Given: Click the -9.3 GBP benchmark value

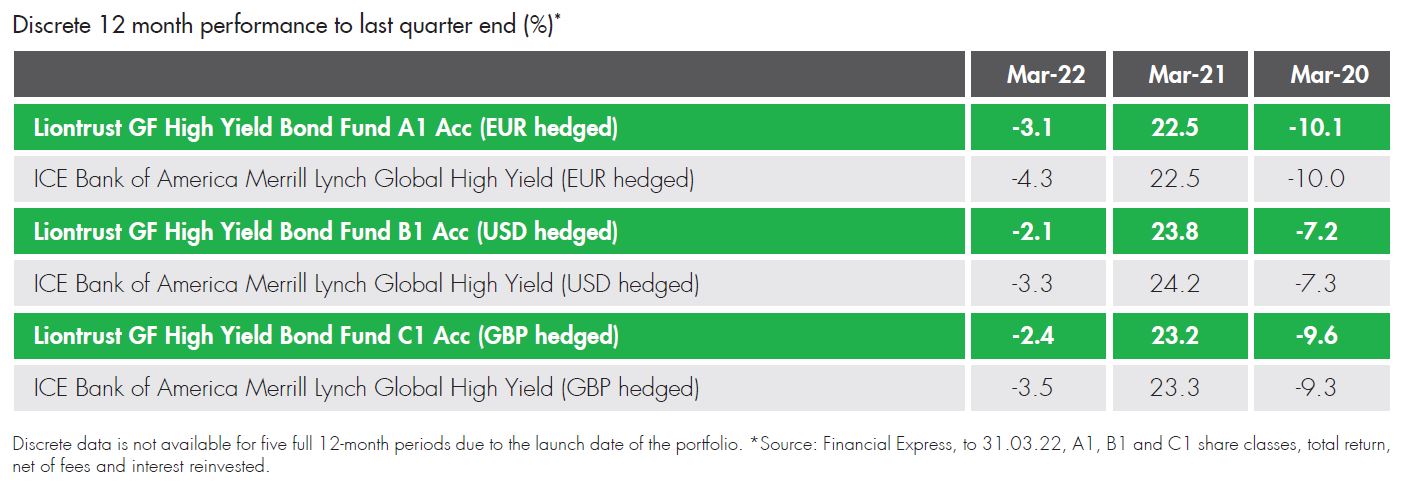Looking at the screenshot, I should point(1321,388).
